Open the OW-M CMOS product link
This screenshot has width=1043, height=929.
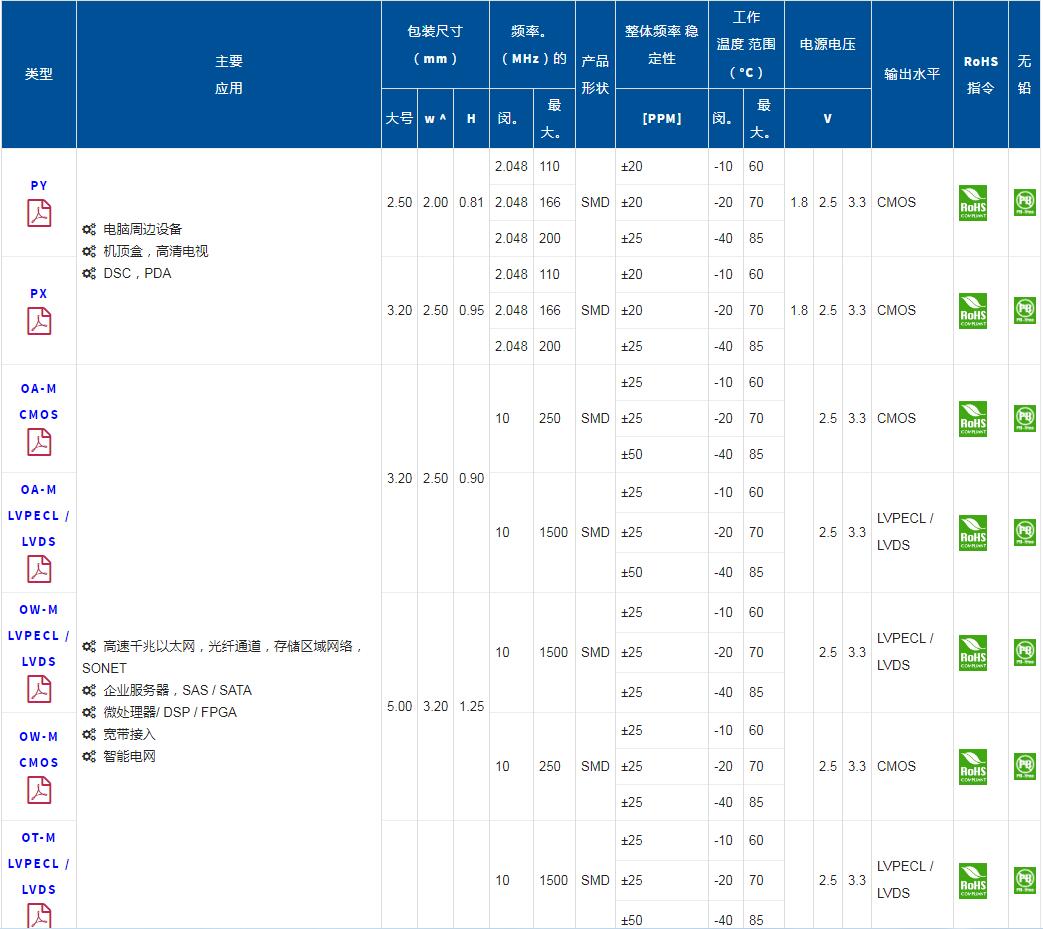[39, 750]
